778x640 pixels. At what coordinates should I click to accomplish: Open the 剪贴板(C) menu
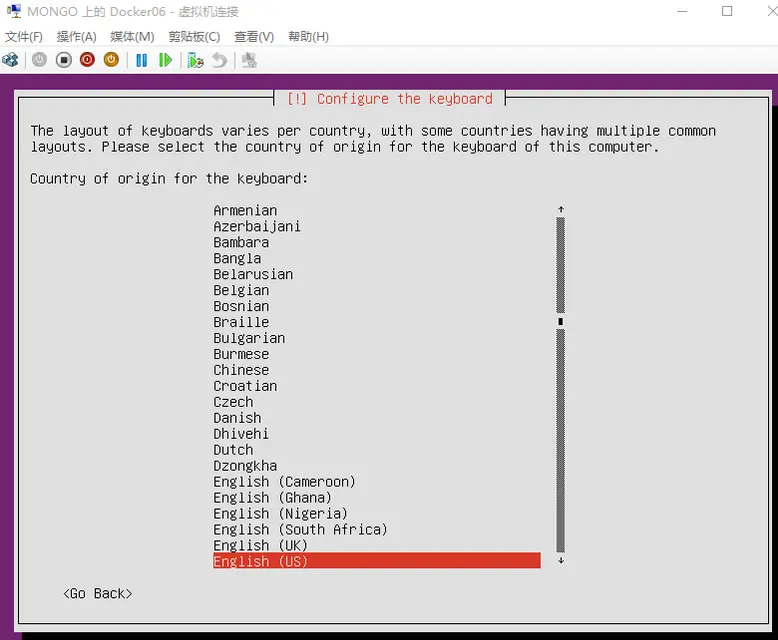point(194,37)
